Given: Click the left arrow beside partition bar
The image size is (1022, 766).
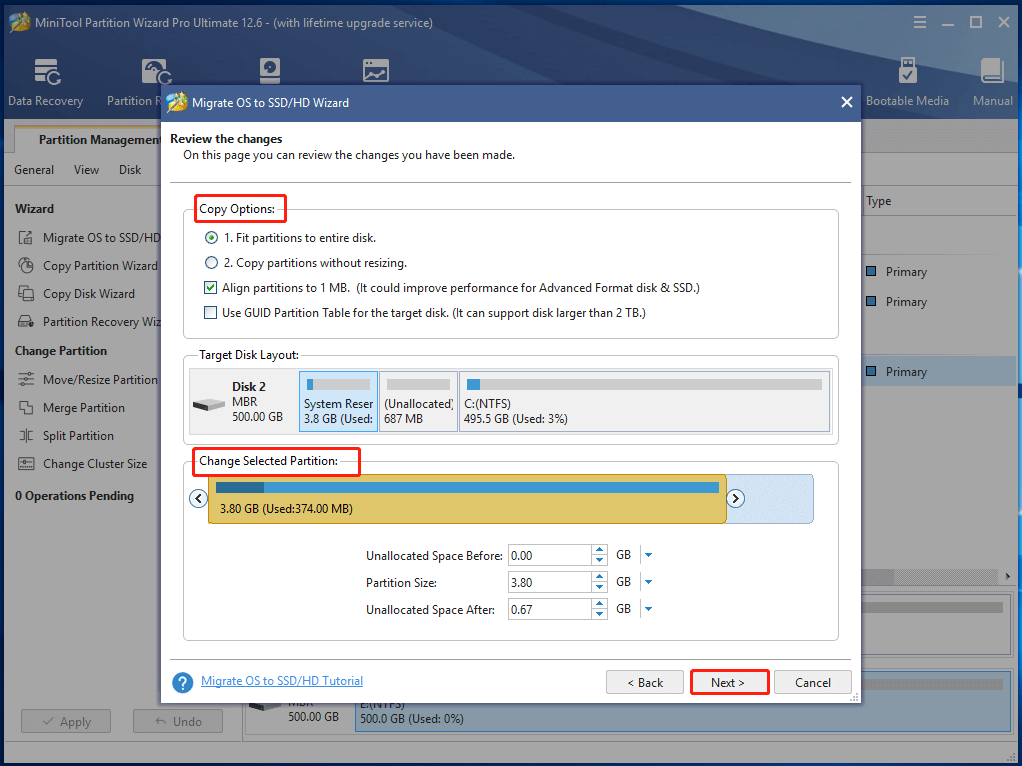Looking at the screenshot, I should tap(198, 498).
